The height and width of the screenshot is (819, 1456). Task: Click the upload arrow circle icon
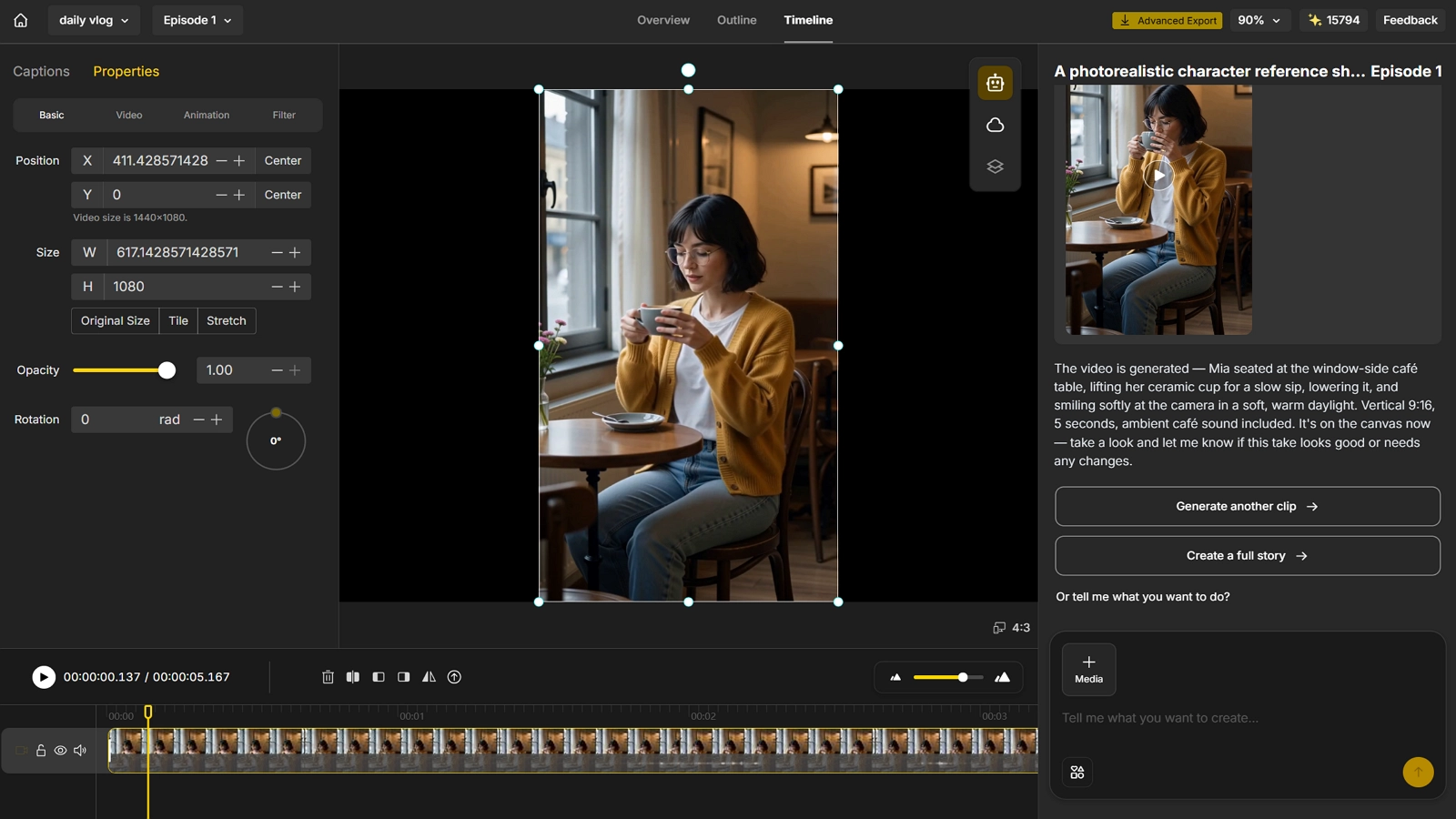pyautogui.click(x=454, y=677)
